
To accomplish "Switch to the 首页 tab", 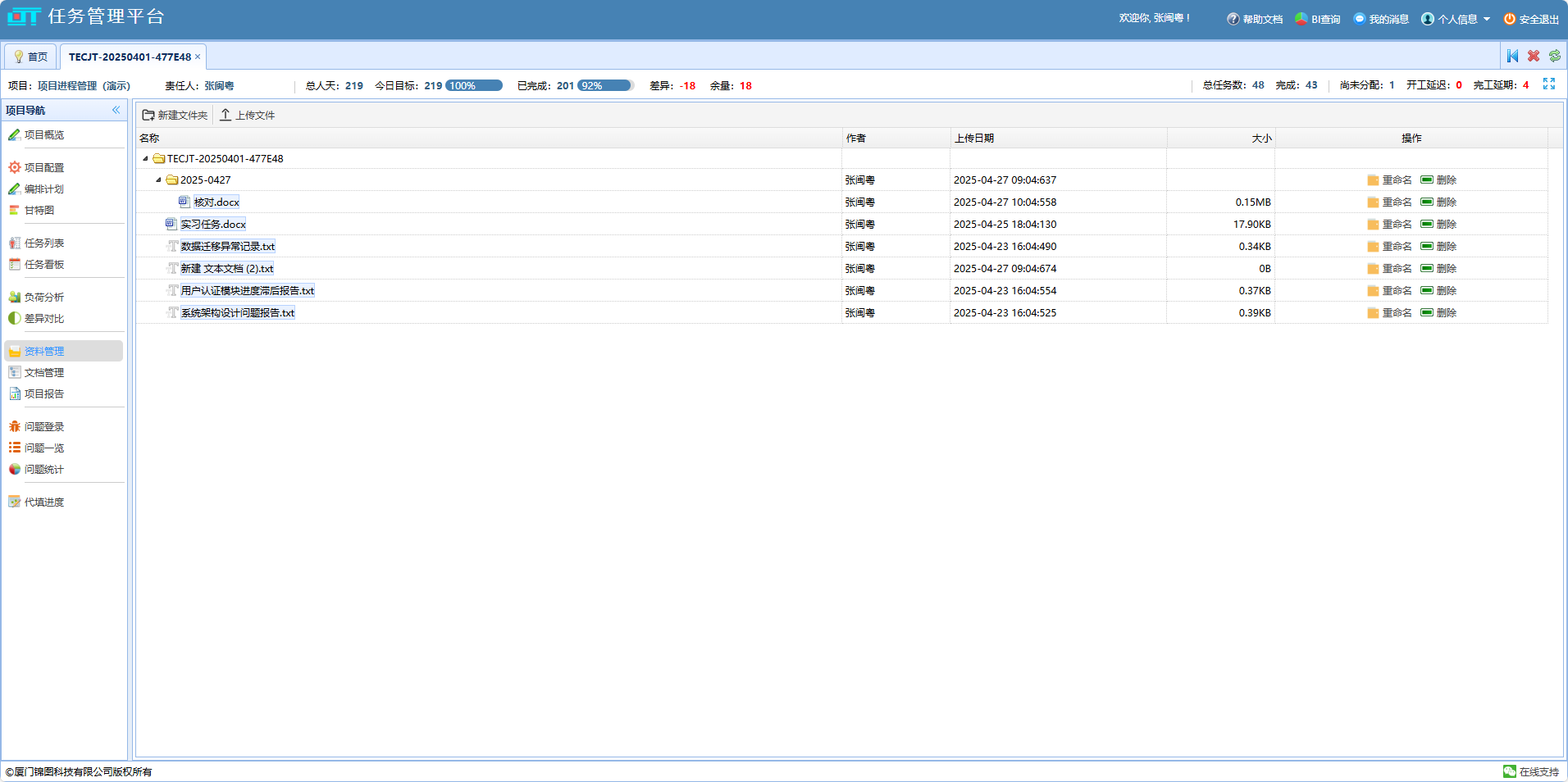I will (x=30, y=57).
